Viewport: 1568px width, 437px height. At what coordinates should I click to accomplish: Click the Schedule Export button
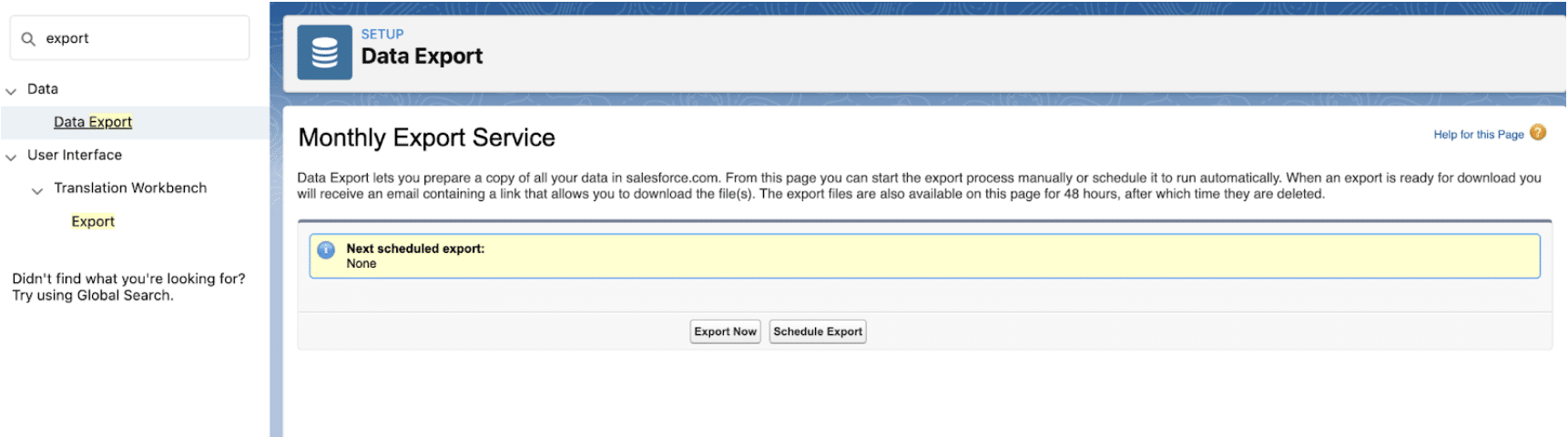(x=818, y=331)
